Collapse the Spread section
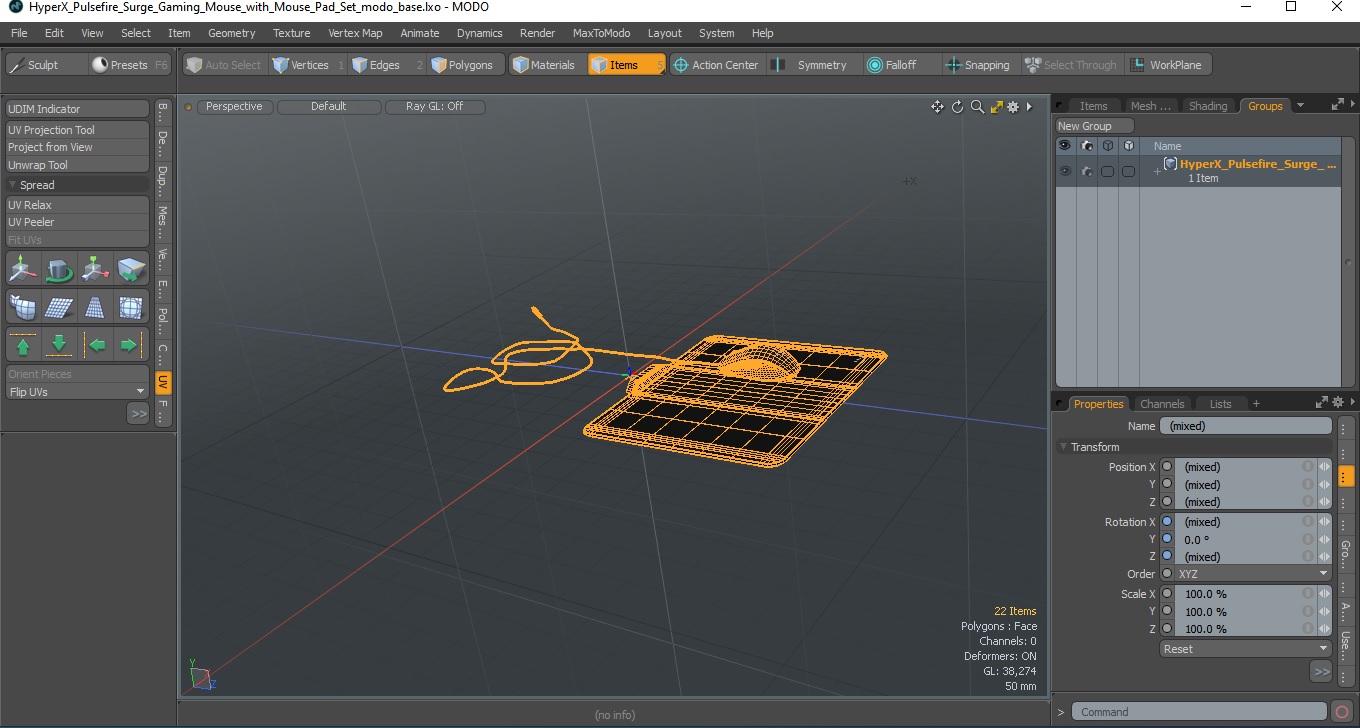1360x728 pixels. 13,185
